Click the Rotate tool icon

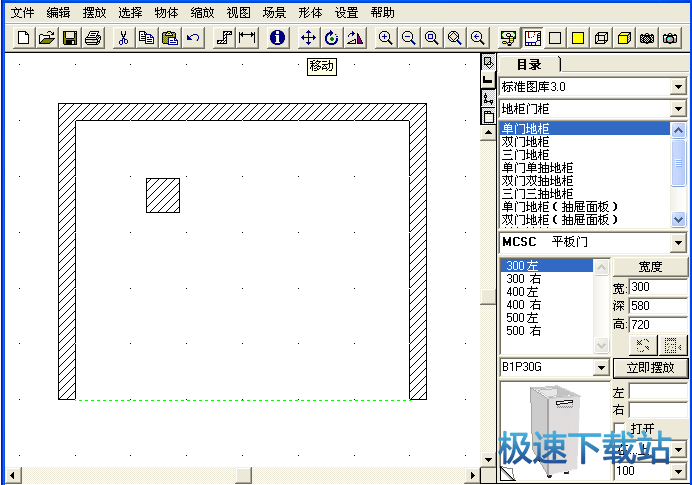pos(331,38)
